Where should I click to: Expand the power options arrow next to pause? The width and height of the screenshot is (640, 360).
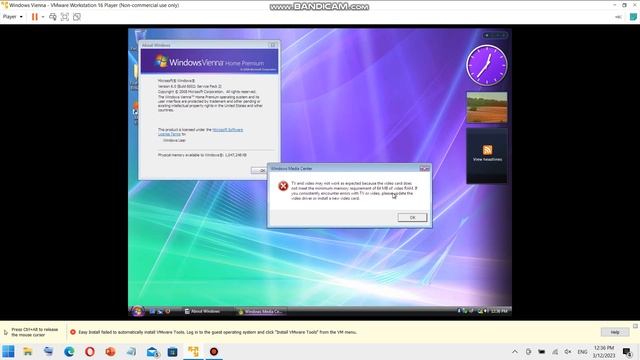pos(43,17)
